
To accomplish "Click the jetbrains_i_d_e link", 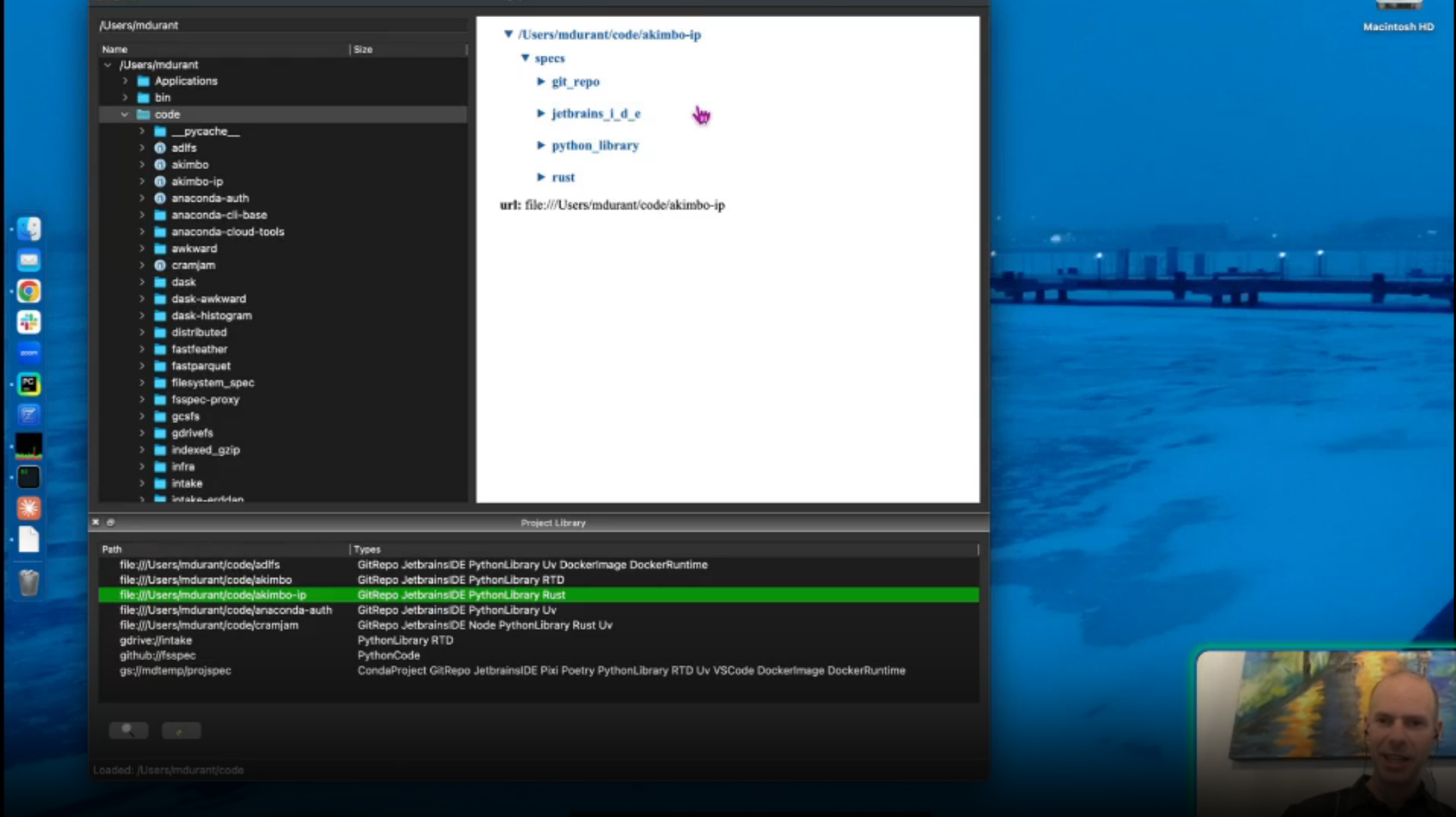I will 596,113.
